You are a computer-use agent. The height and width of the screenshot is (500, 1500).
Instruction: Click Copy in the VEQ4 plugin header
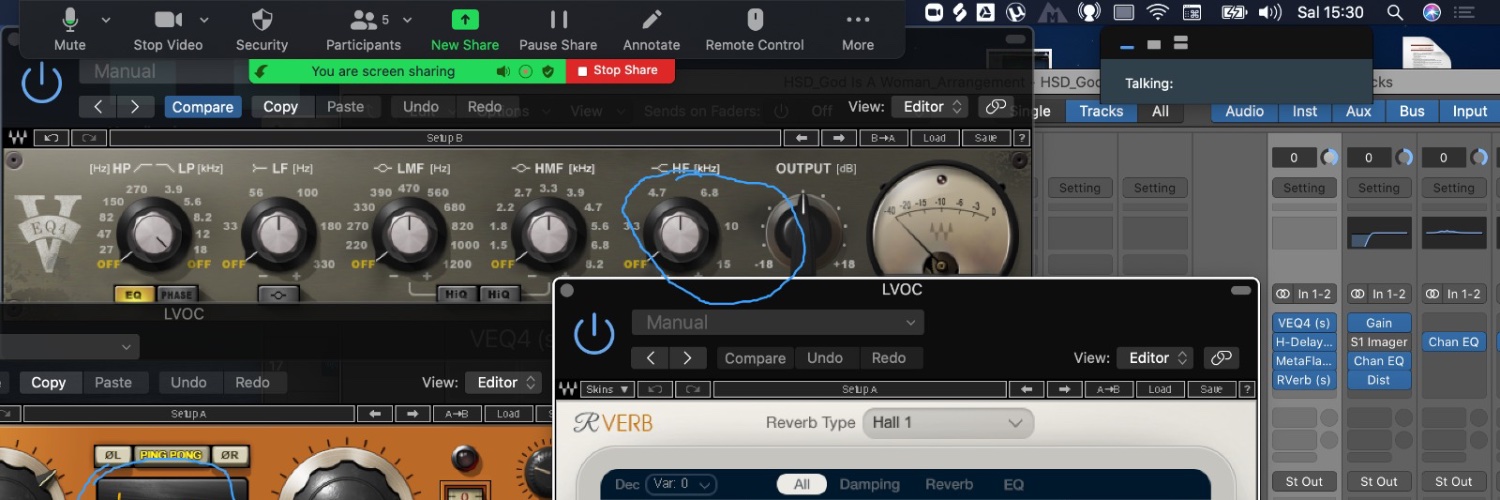click(281, 107)
